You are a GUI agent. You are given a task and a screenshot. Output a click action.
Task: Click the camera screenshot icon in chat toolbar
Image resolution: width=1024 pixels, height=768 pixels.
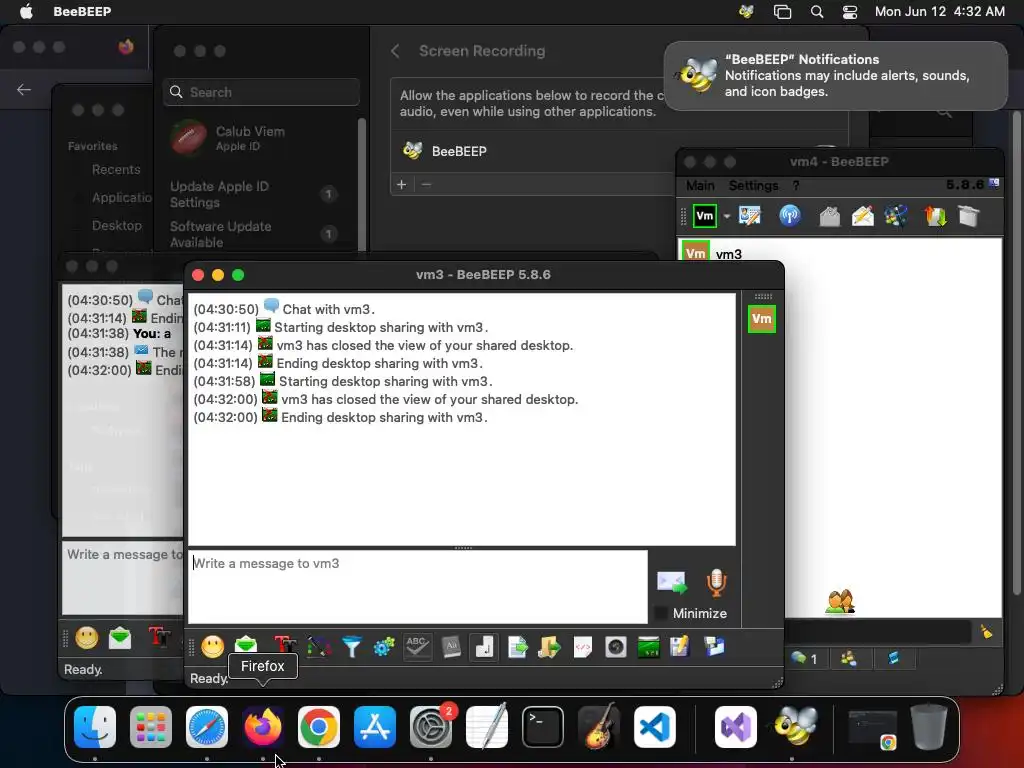[615, 647]
